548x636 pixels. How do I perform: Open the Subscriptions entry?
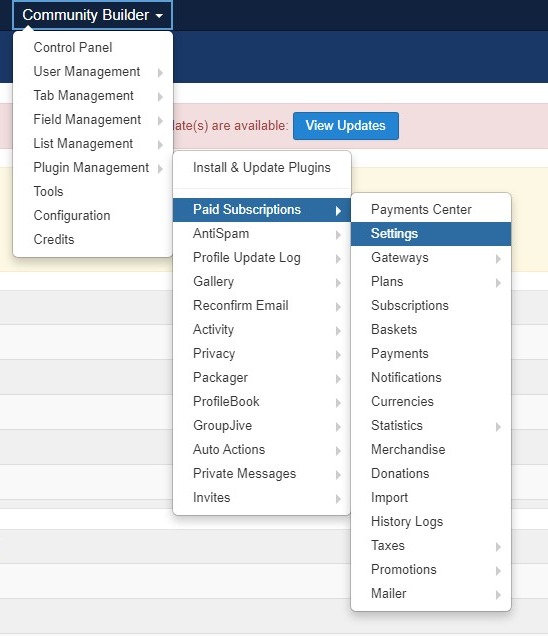click(x=431, y=305)
